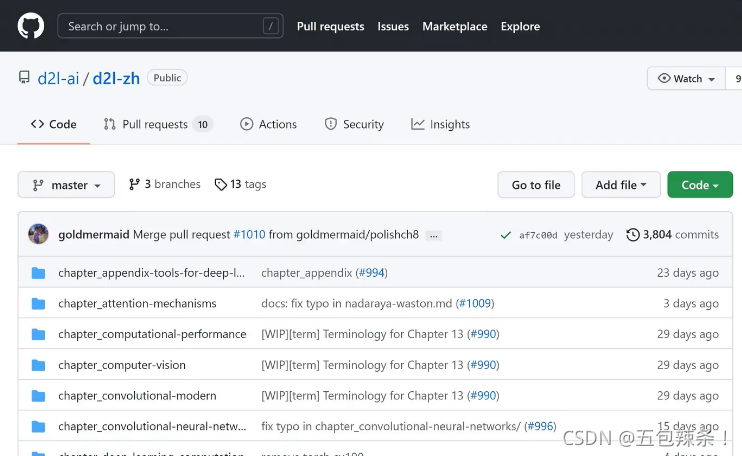The image size is (742, 456).
Task: Click the folder icon for chapter_computer-vision
Action: (x=38, y=365)
